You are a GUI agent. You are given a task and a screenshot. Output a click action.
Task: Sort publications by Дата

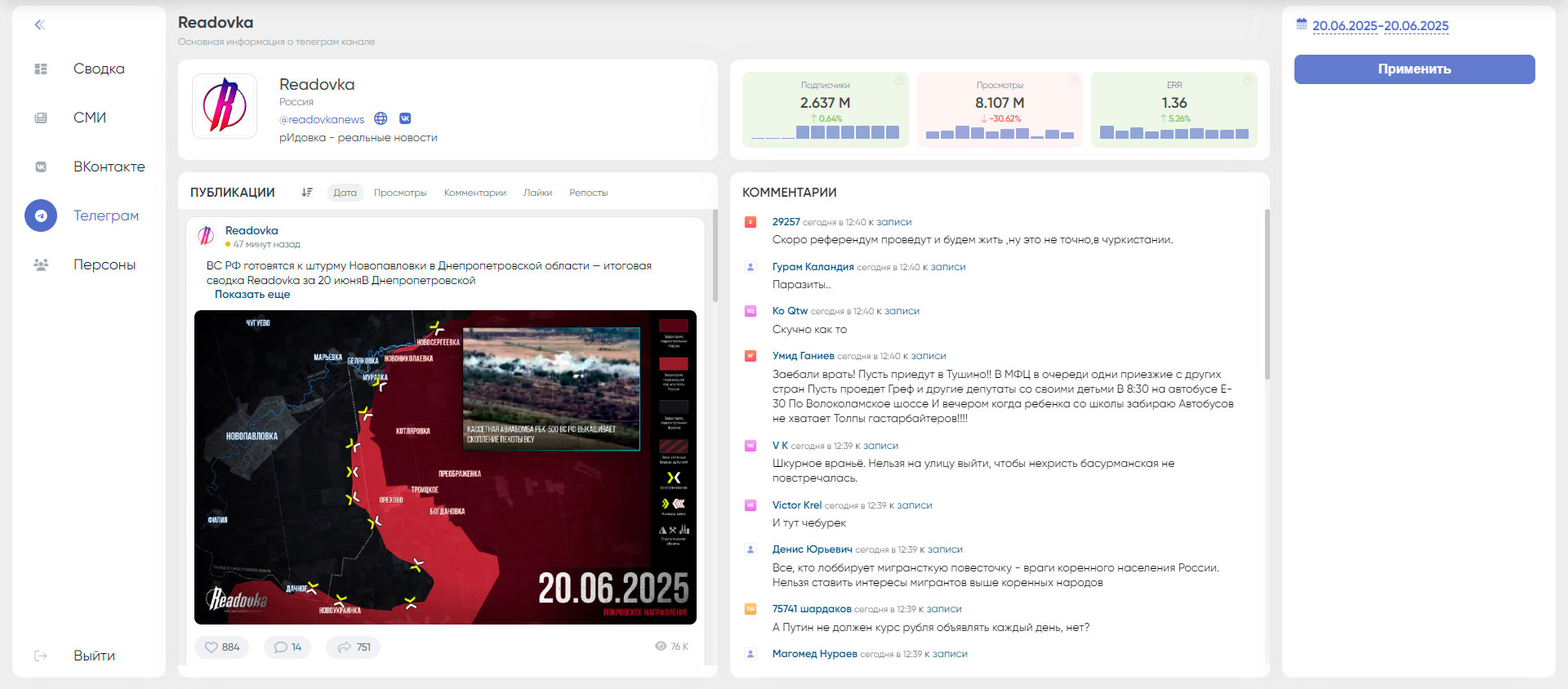click(345, 193)
